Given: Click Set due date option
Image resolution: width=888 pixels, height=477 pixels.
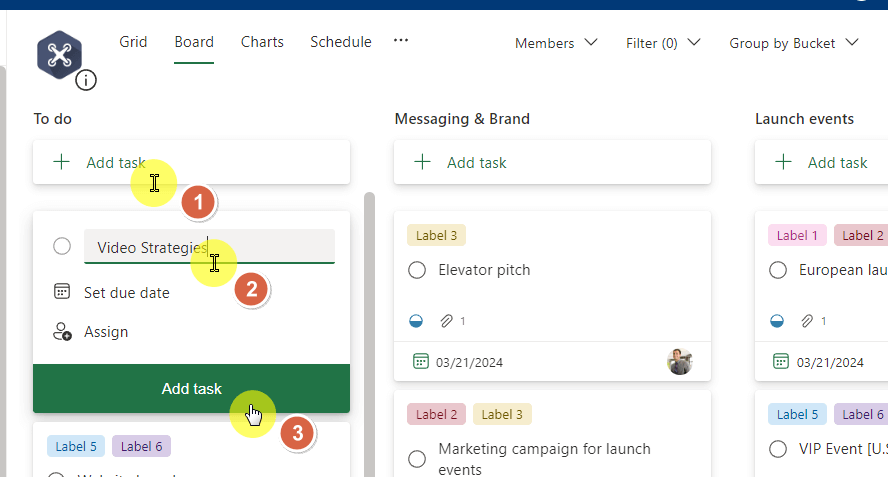Looking at the screenshot, I should coord(127,293).
